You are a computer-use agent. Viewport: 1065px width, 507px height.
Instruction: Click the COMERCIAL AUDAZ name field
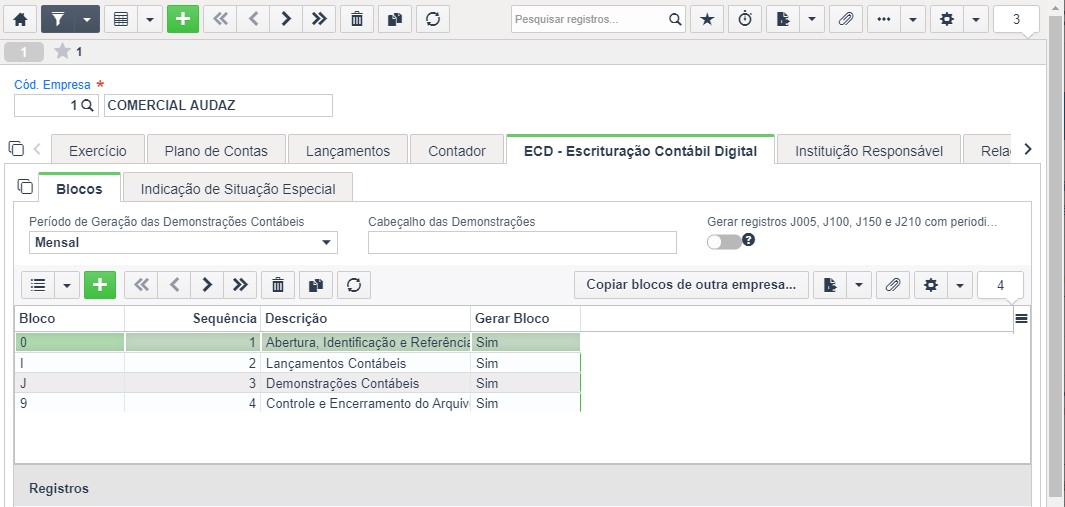pos(218,105)
